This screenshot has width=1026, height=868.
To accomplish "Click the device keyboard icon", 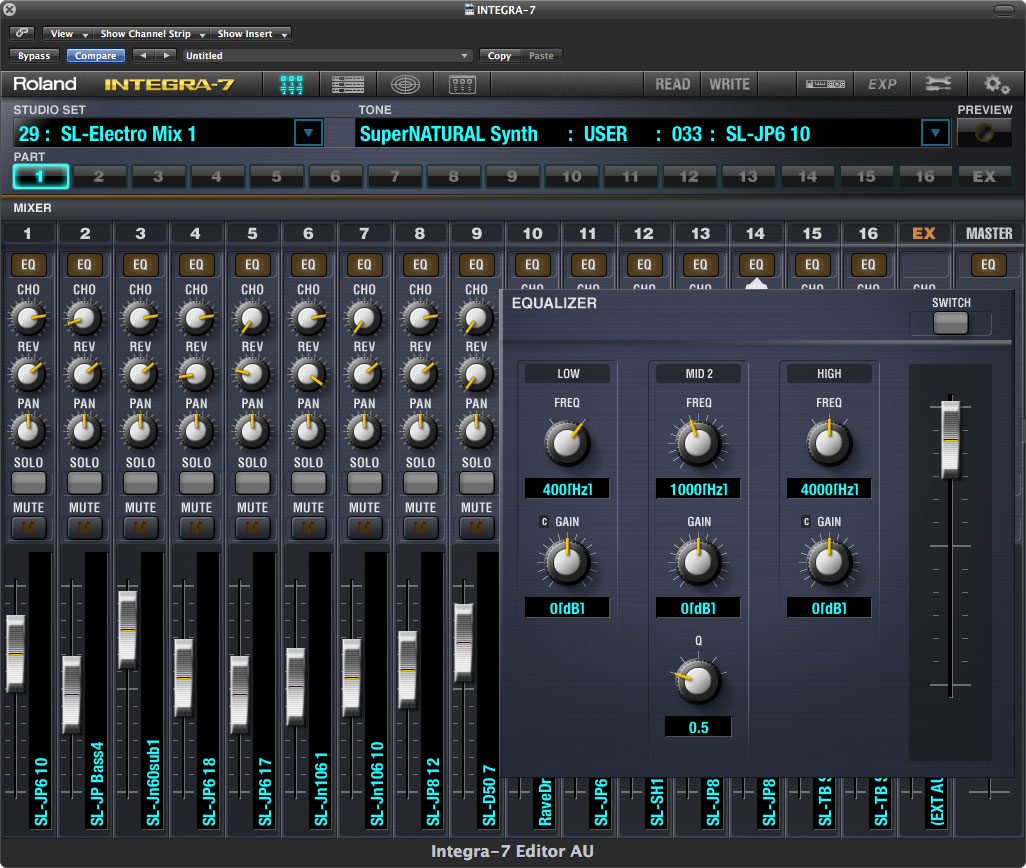I will (x=824, y=84).
